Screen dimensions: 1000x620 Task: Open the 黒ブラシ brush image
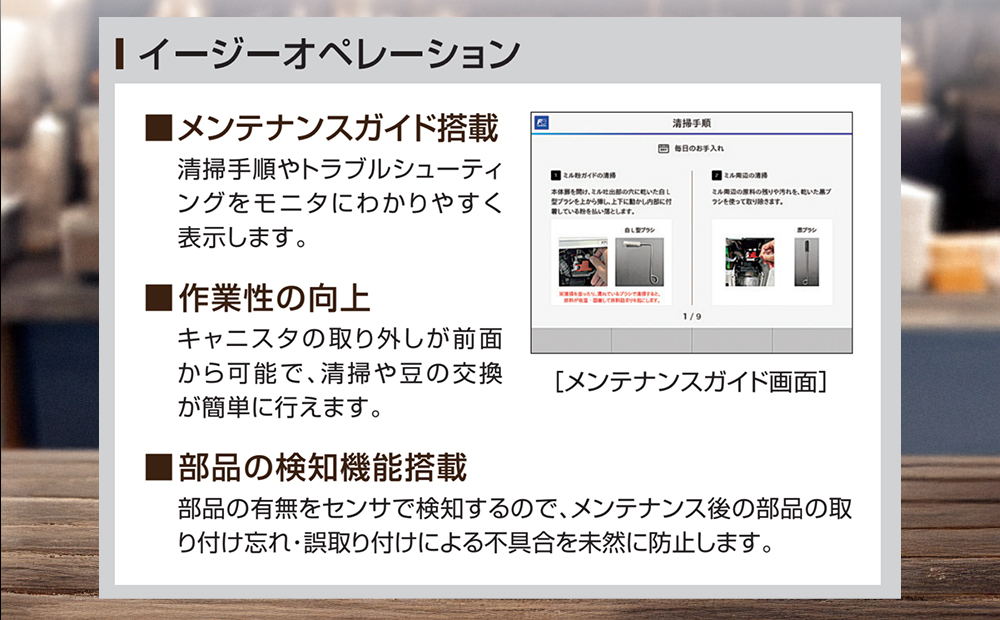(806, 263)
